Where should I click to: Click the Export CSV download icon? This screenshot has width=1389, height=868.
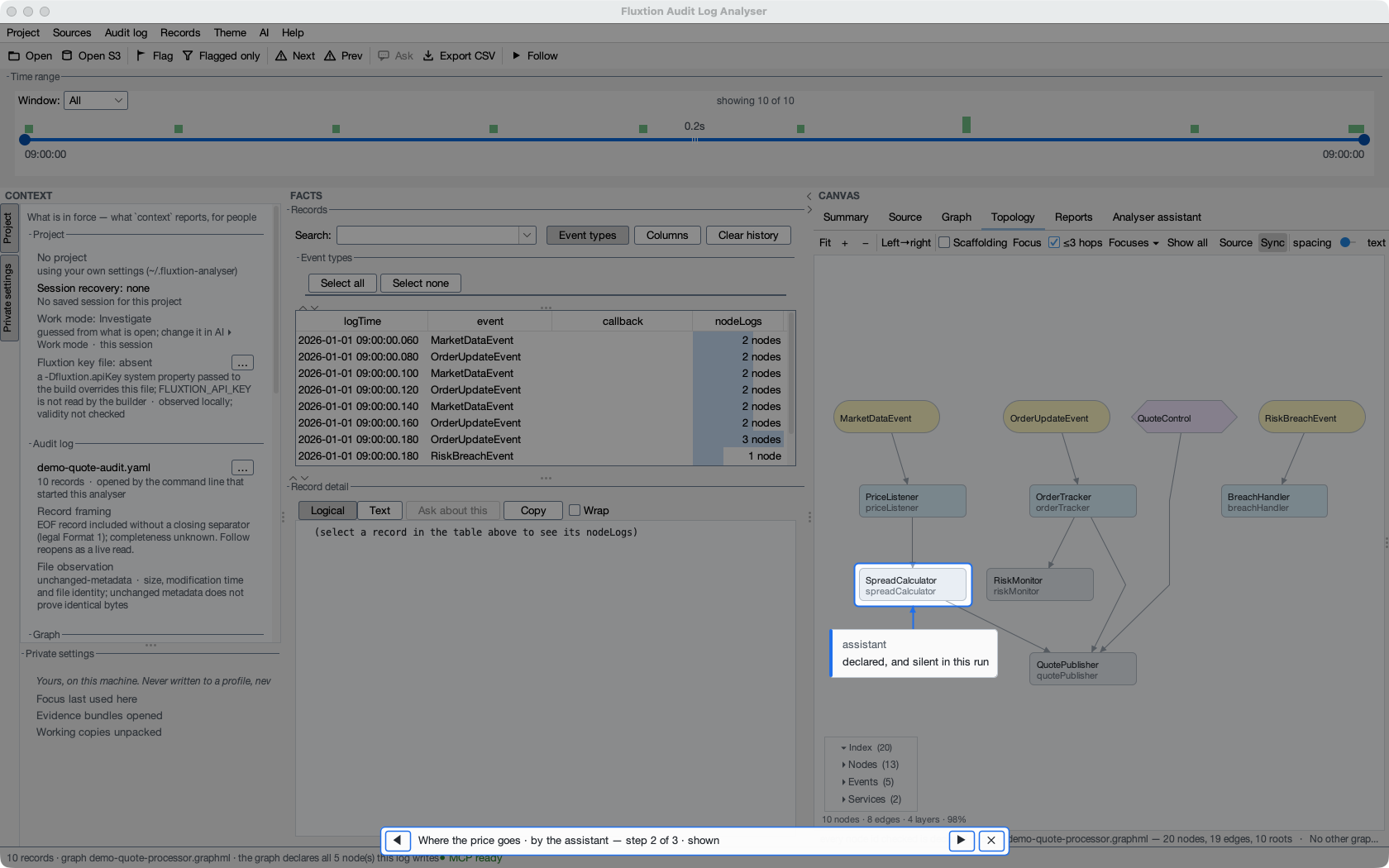click(428, 55)
